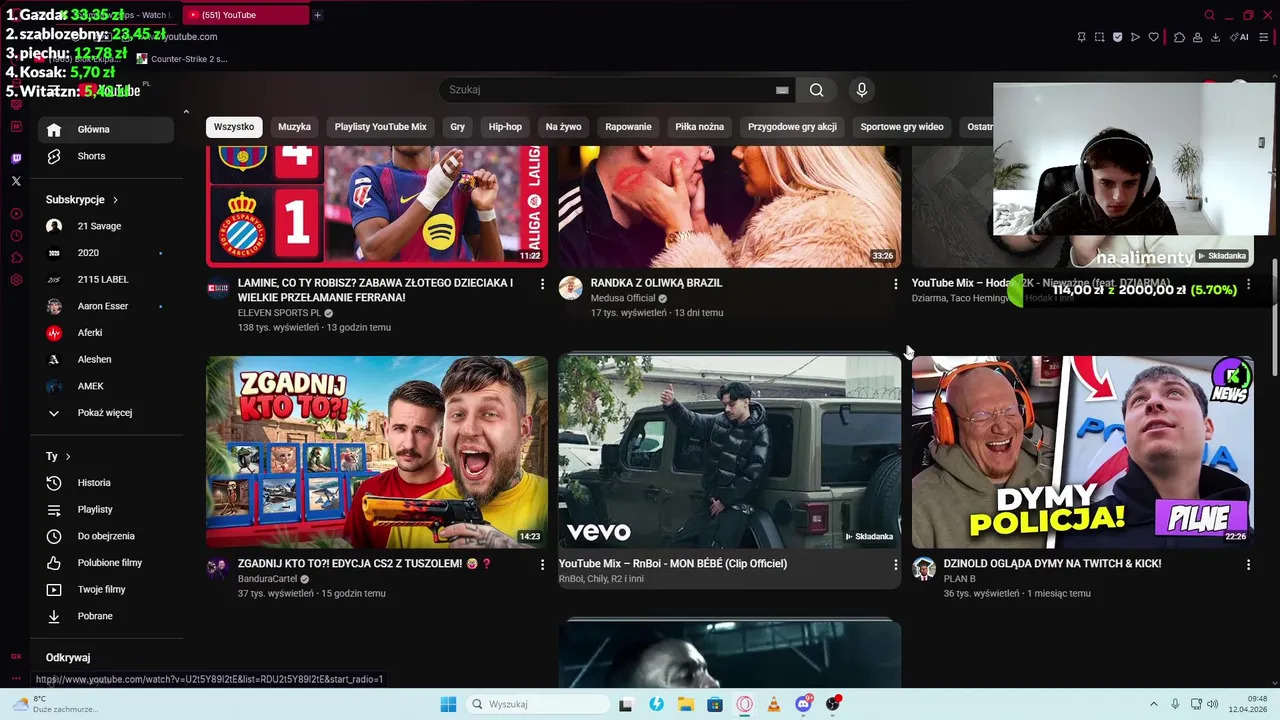Open Historia in the sidebar
The image size is (1280, 720).
pyautogui.click(x=107, y=483)
